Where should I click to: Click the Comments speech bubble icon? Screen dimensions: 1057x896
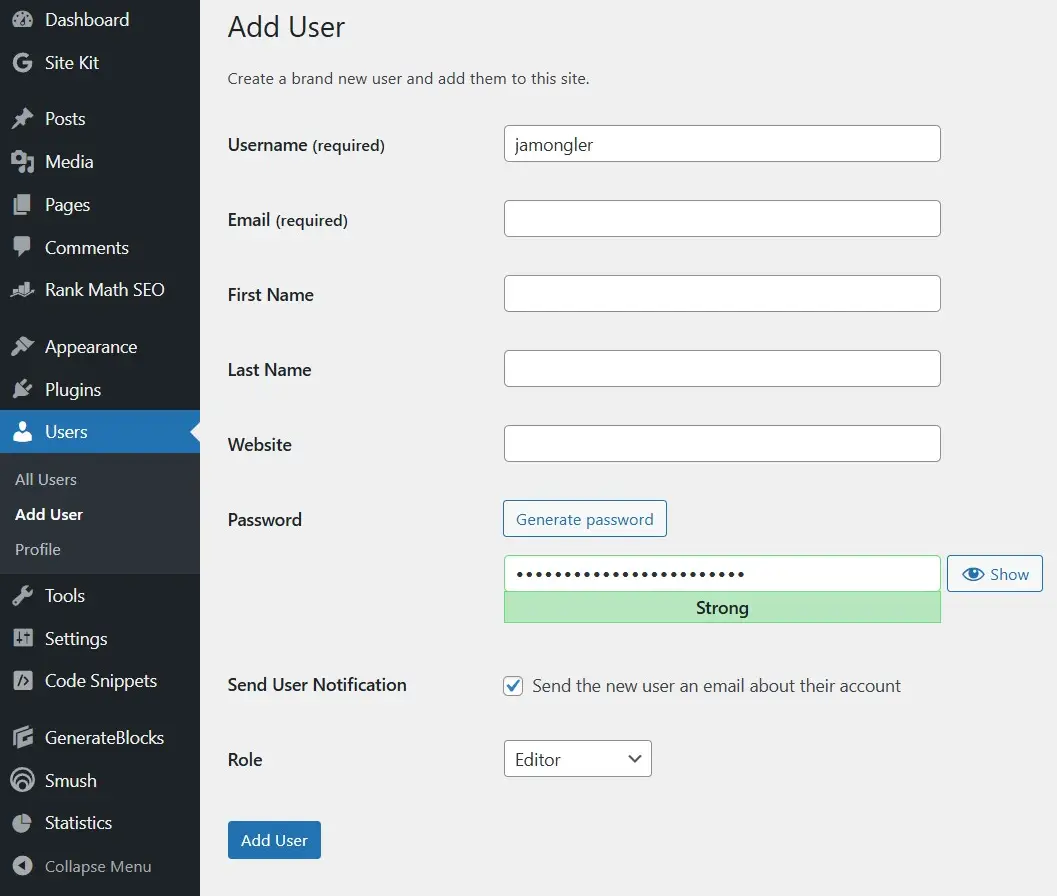point(22,248)
